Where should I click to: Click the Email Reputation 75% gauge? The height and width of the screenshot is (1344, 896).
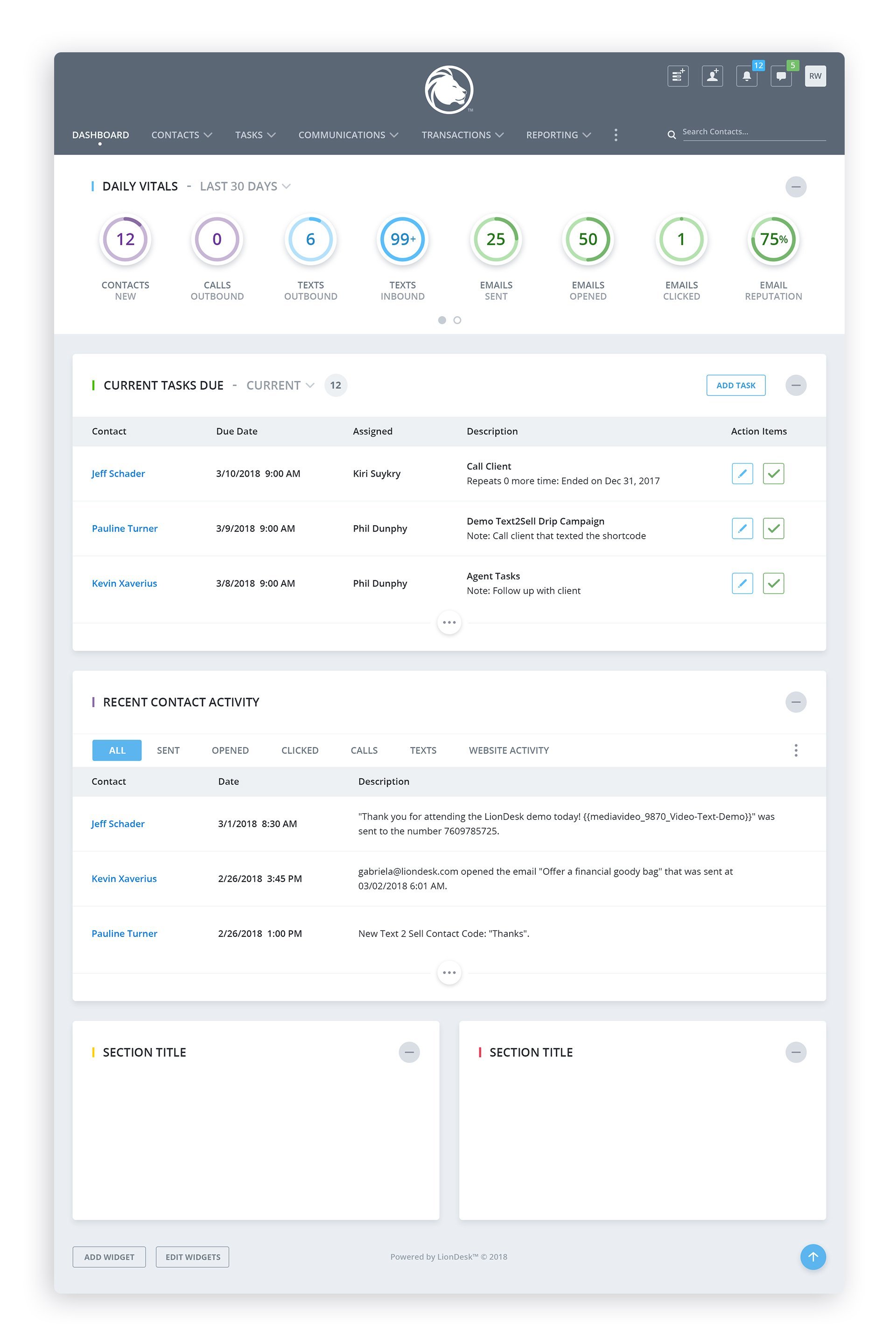773,239
